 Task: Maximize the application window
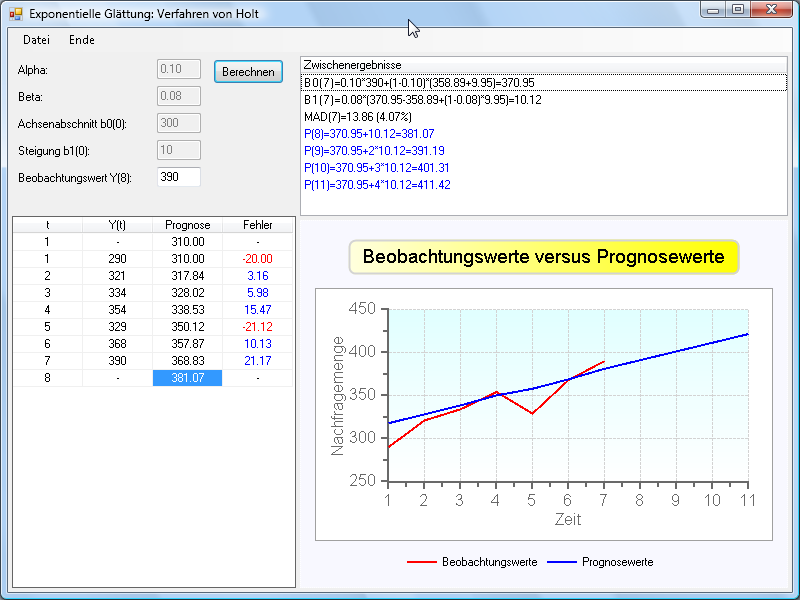pos(738,10)
